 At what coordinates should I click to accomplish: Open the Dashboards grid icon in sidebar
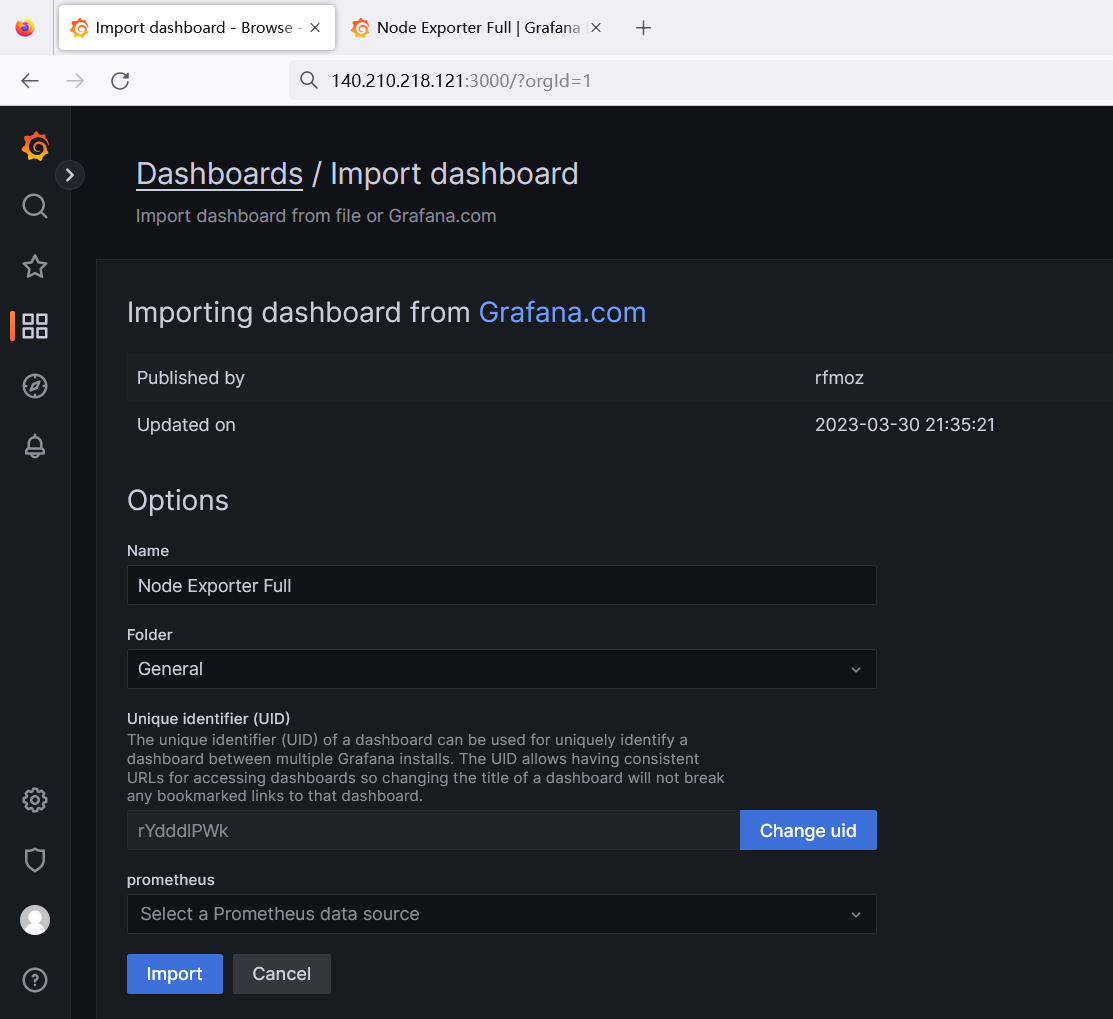tap(35, 326)
